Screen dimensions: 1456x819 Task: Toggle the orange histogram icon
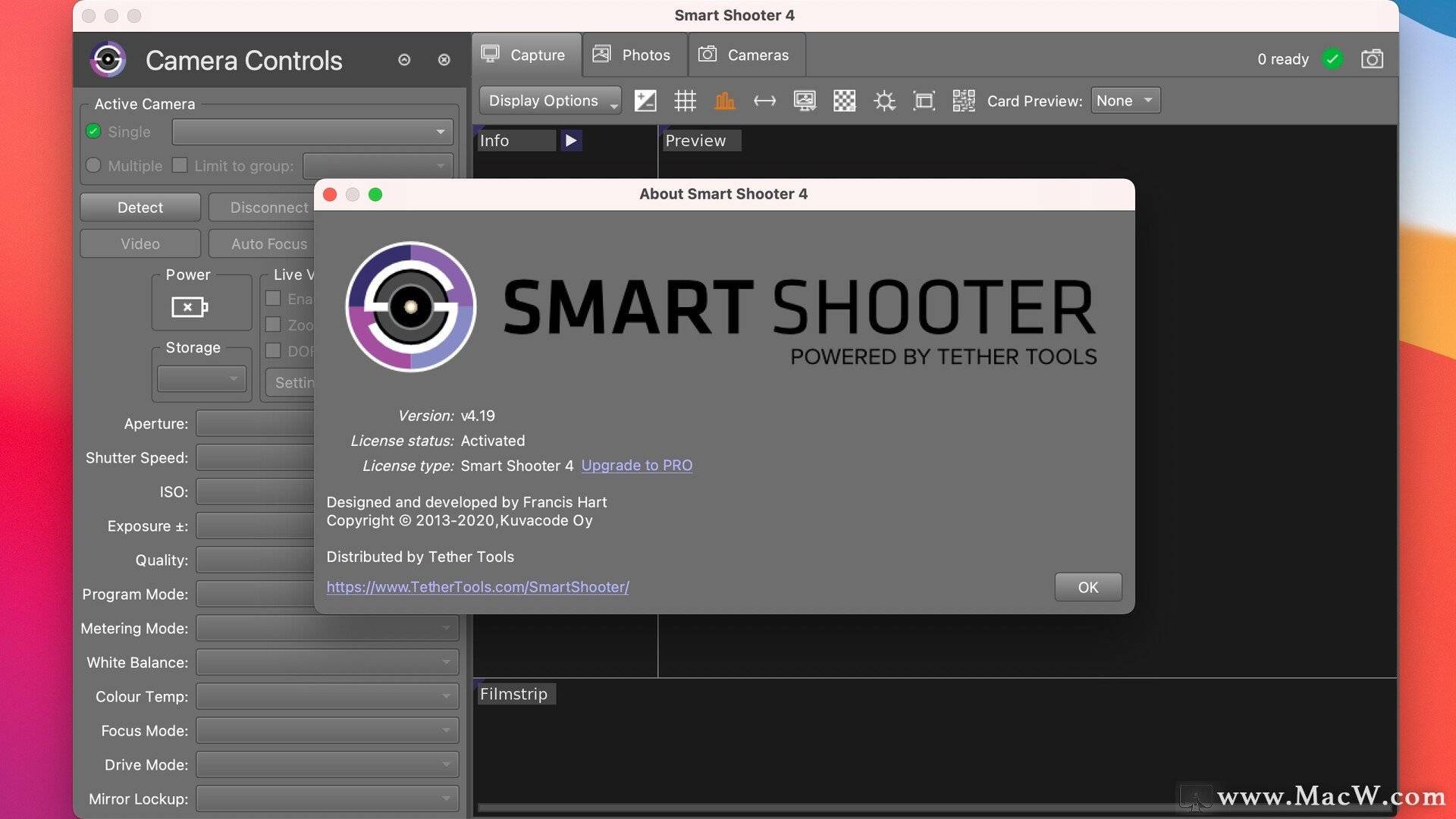pos(725,101)
